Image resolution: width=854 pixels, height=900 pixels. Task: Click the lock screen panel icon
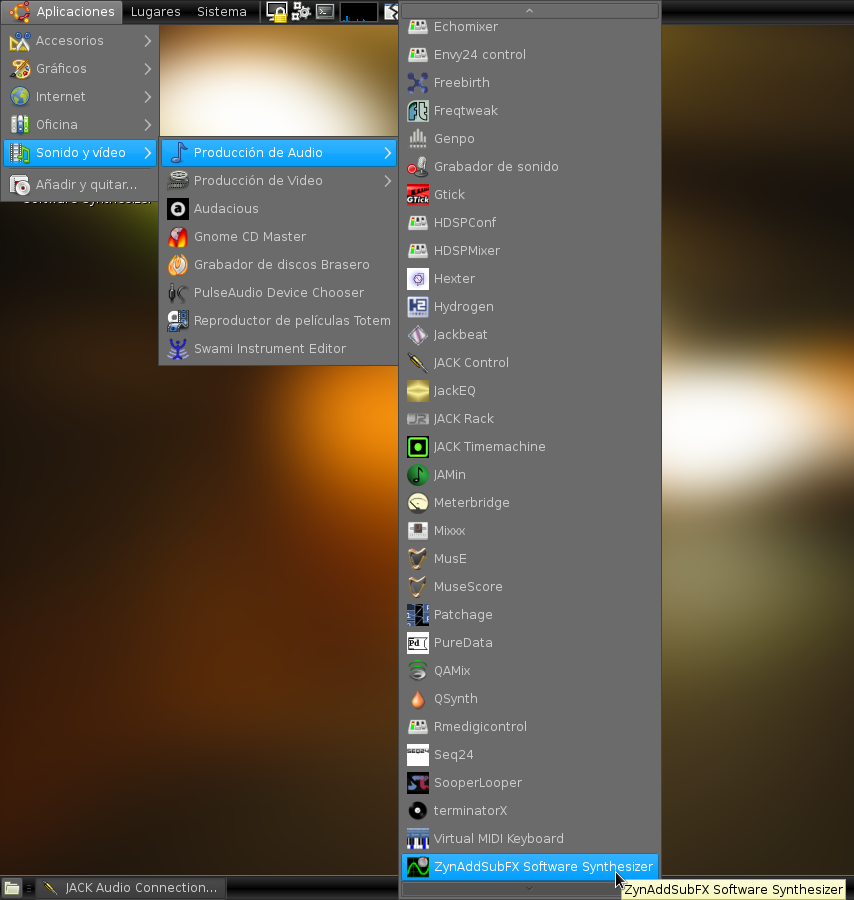tap(277, 11)
